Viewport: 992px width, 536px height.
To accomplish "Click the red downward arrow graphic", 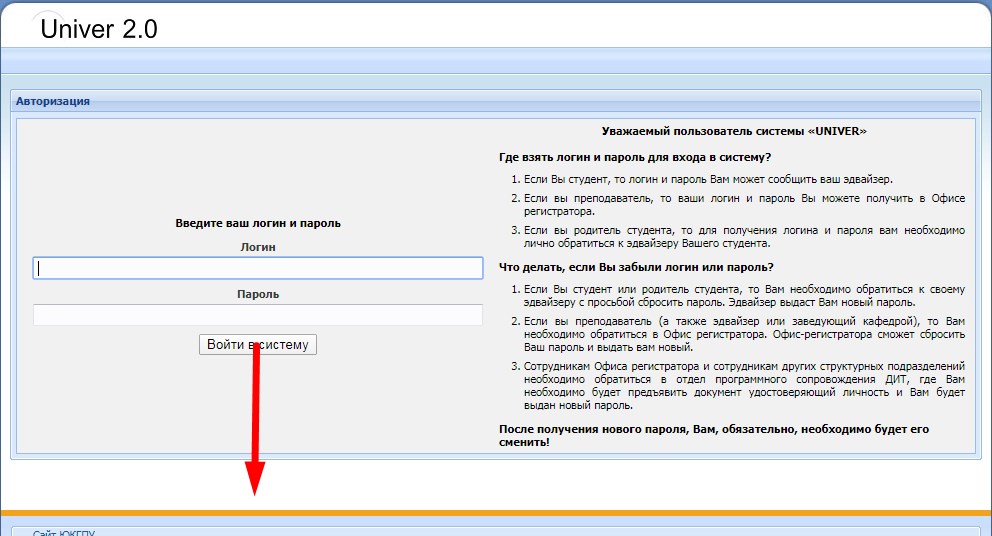I will click(256, 420).
